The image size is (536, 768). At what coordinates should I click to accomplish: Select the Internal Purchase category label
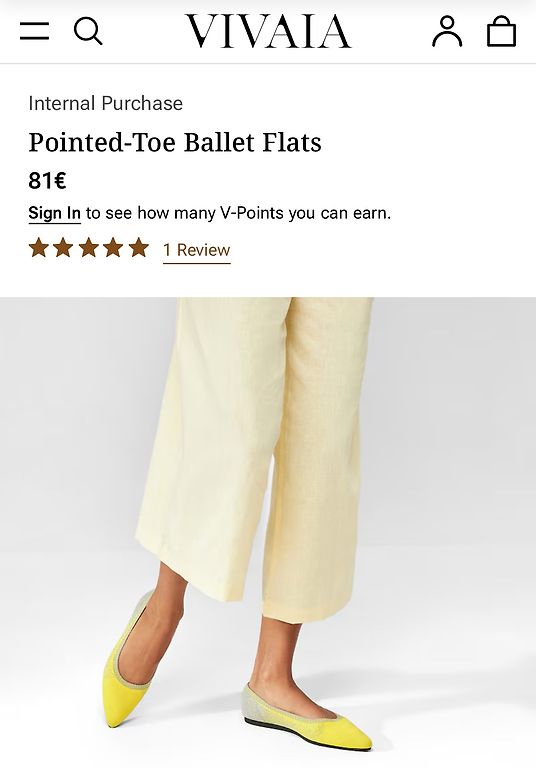pyautogui.click(x=105, y=103)
